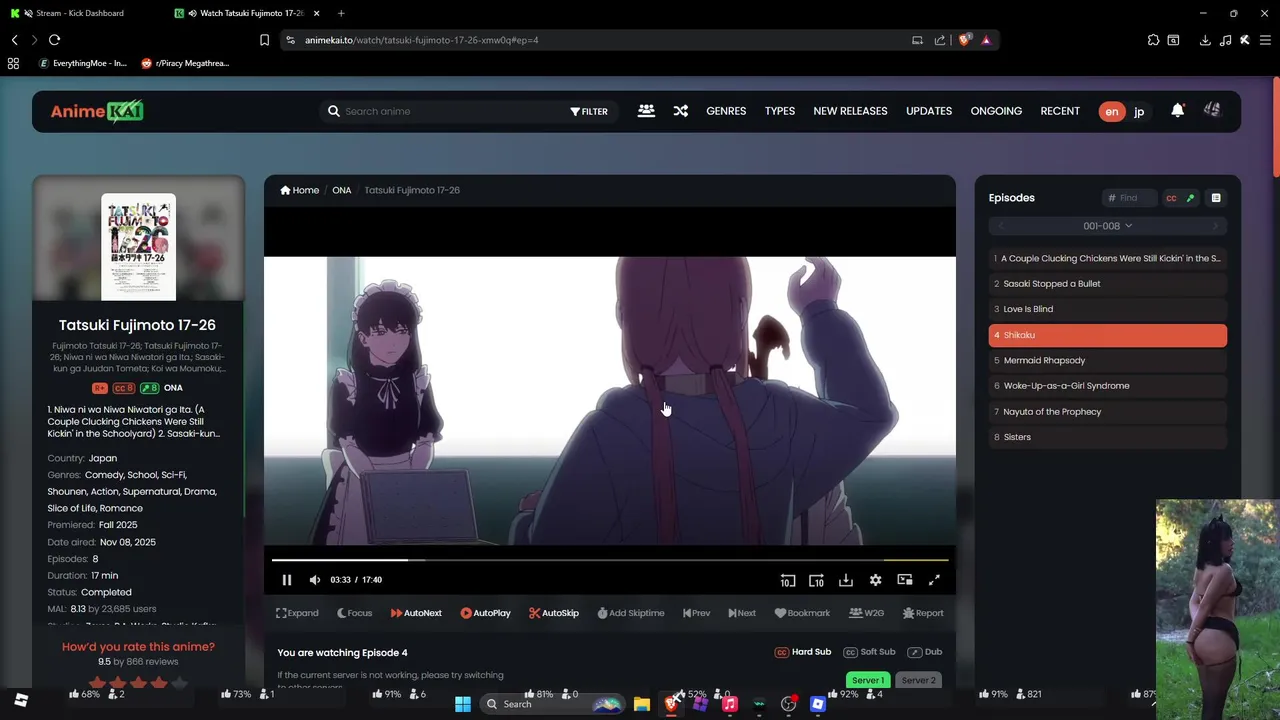This screenshot has width=1280, height=720.
Task: Switch title language to en
Action: (x=1112, y=112)
